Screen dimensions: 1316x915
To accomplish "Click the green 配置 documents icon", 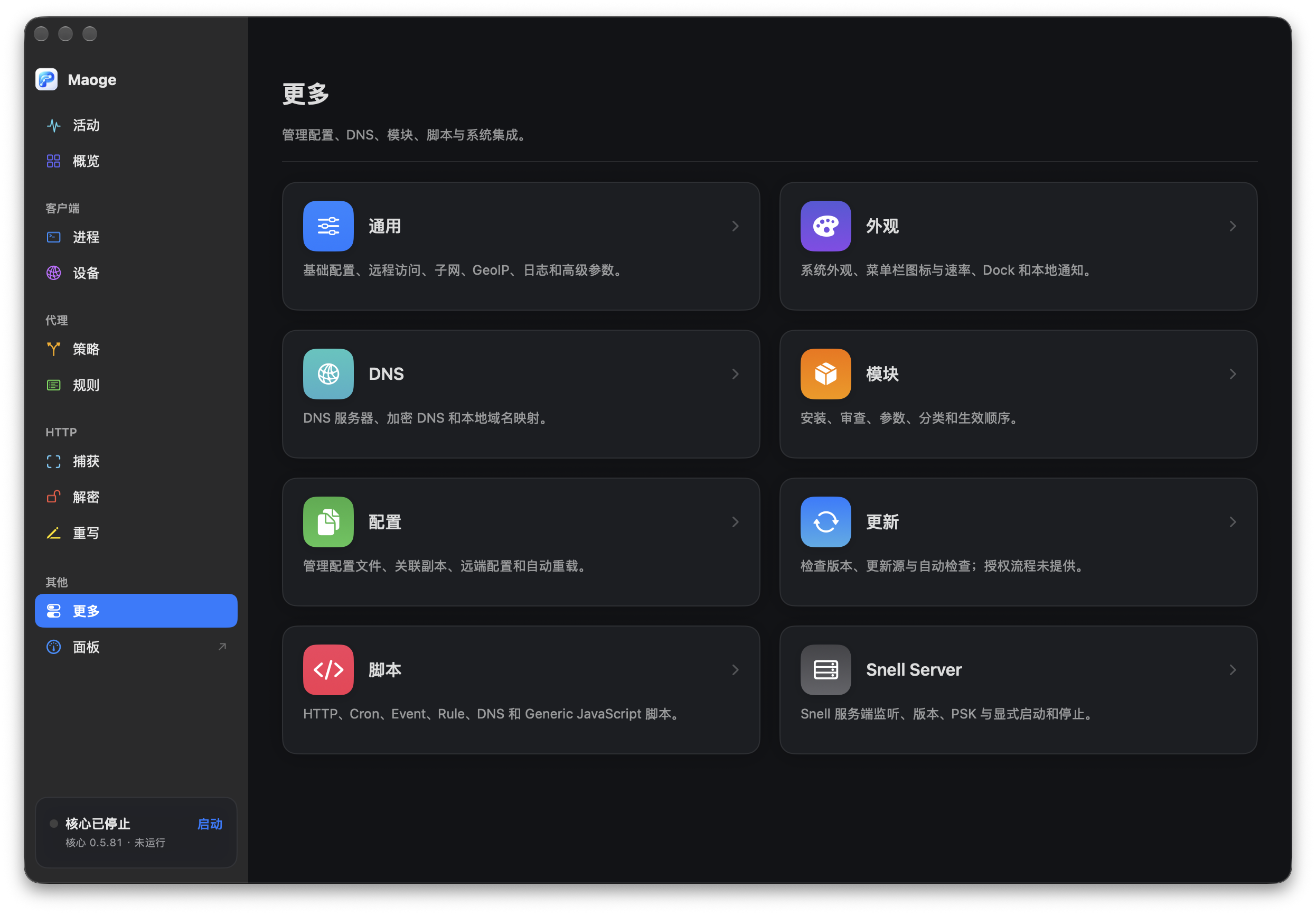I will coord(328,522).
